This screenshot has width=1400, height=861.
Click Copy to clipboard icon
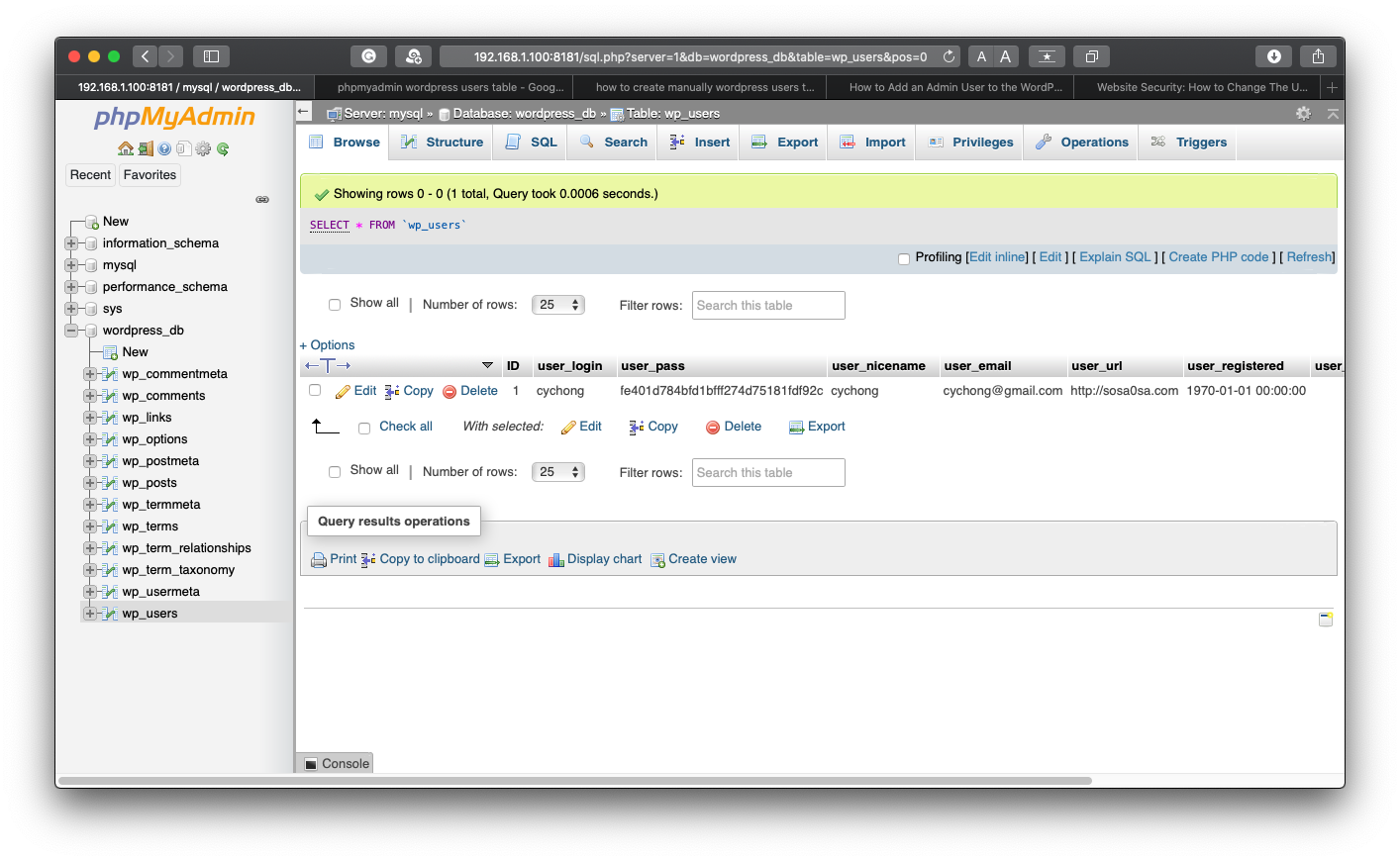[368, 560]
